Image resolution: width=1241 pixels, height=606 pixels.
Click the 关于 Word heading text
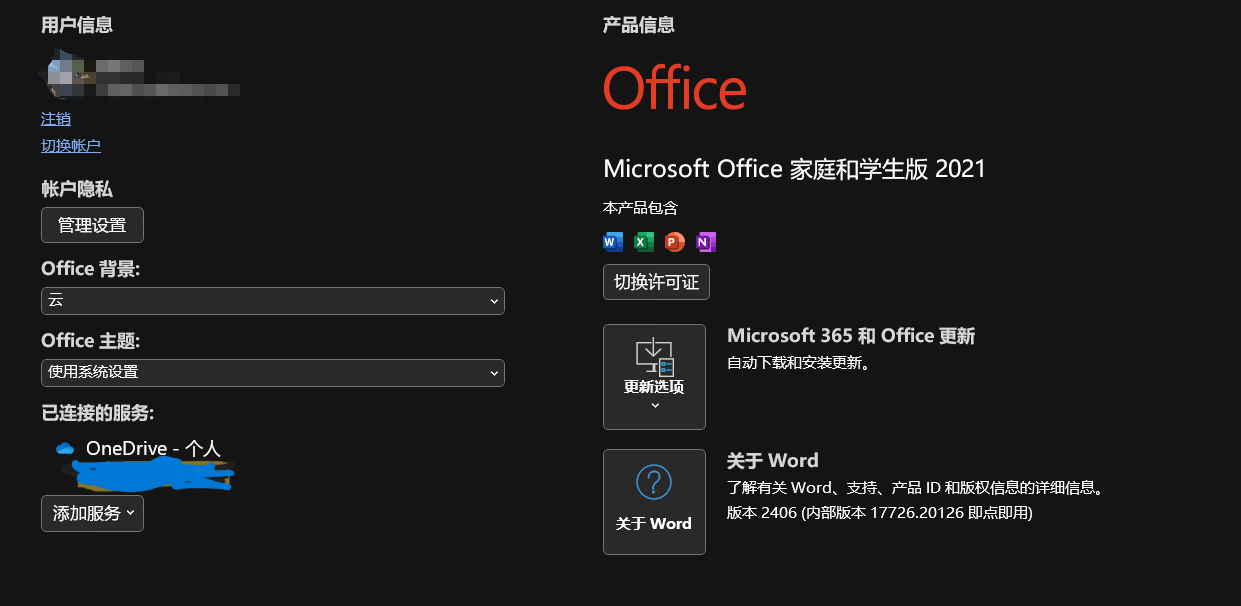pyautogui.click(x=772, y=461)
